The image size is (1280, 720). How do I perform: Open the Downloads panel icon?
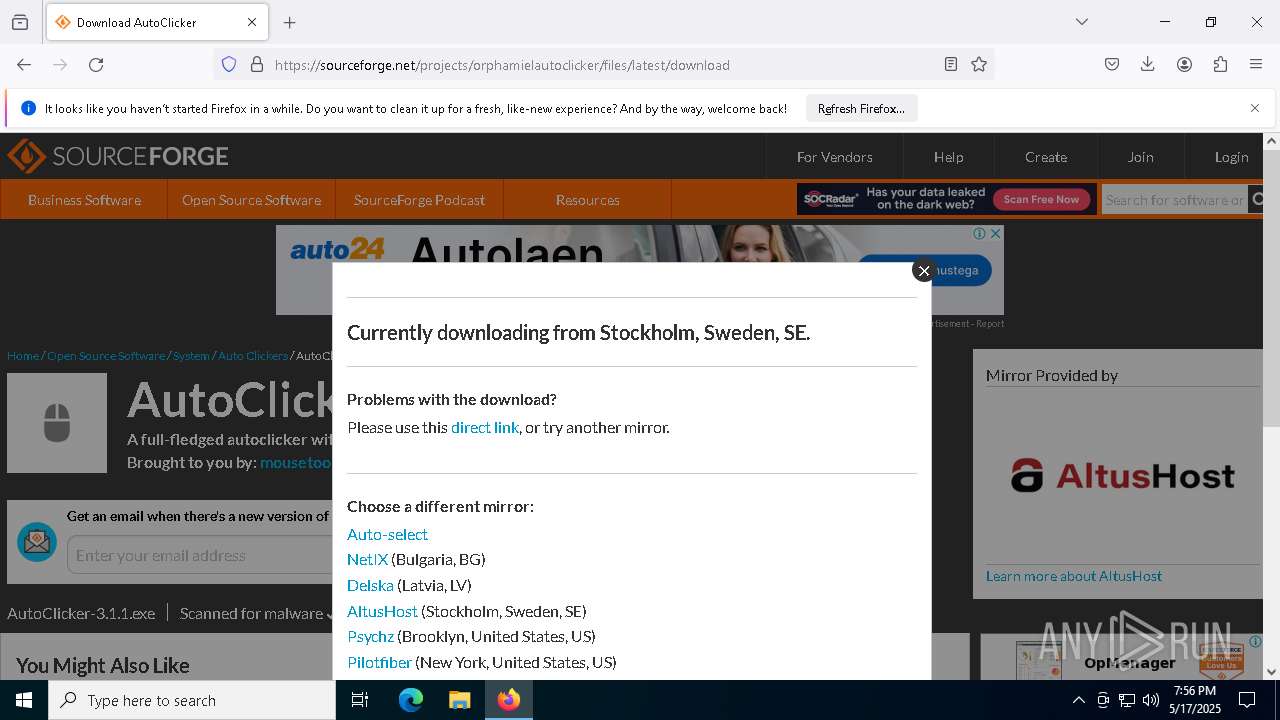point(1148,64)
